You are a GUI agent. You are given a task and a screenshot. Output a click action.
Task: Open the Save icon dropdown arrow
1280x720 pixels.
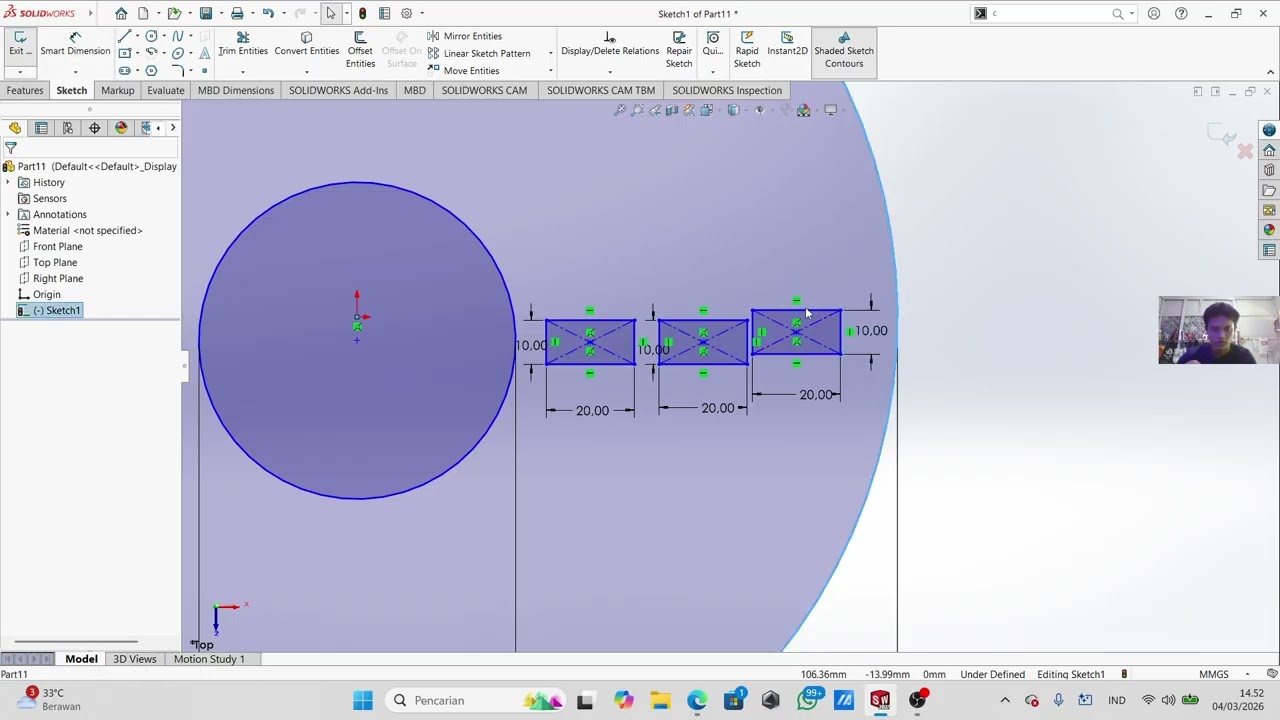[x=219, y=13]
